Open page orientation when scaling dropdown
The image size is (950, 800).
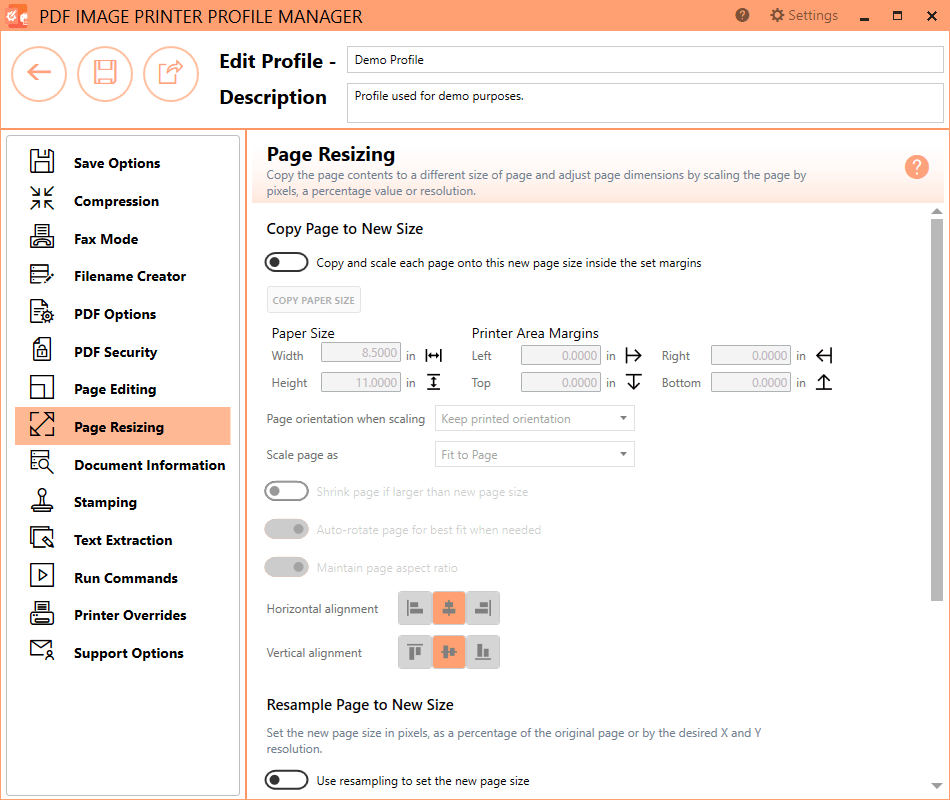(534, 418)
